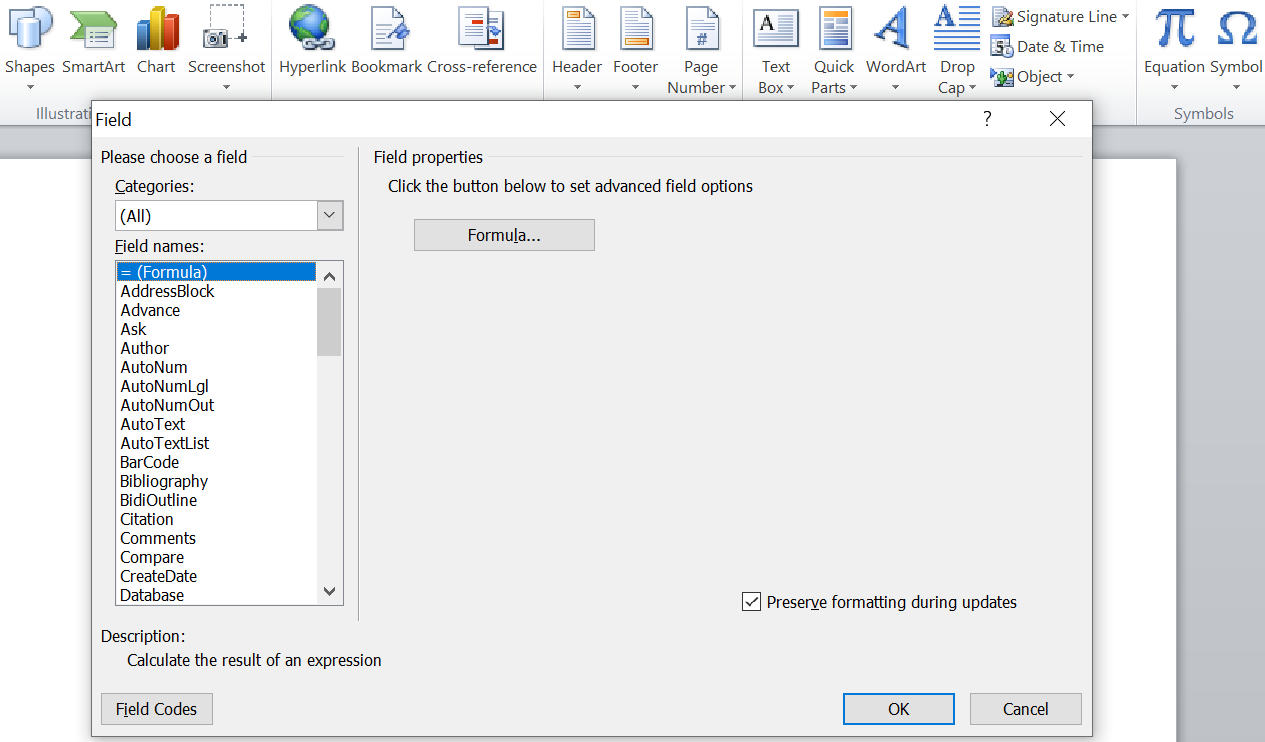Select the Author field name
Image resolution: width=1265 pixels, height=742 pixels.
(x=216, y=348)
